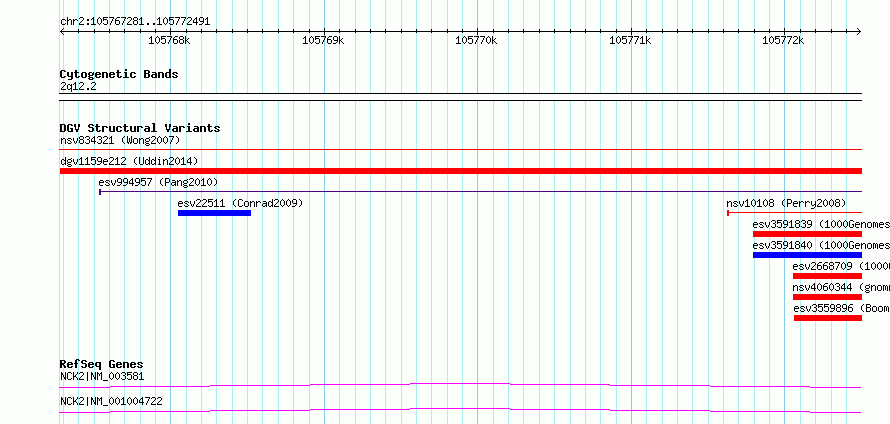The image size is (890, 424).
Task: Click the left arrow of the ruler
Action: click(x=62, y=32)
